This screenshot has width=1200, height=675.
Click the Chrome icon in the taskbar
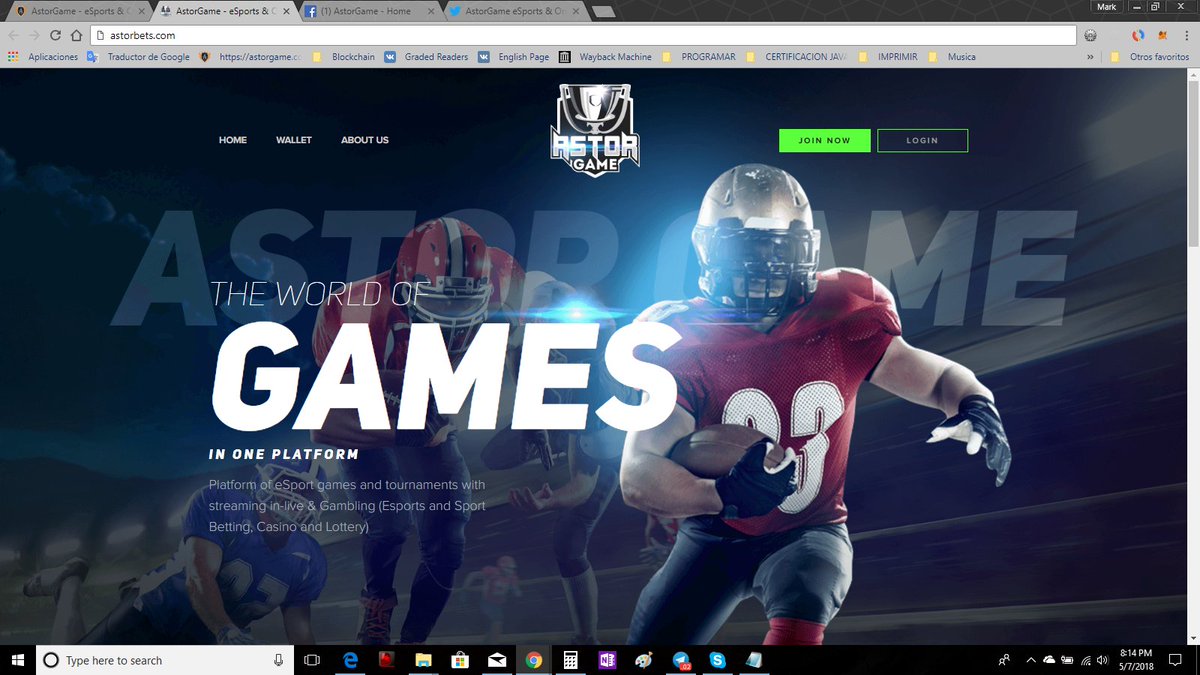click(534, 660)
